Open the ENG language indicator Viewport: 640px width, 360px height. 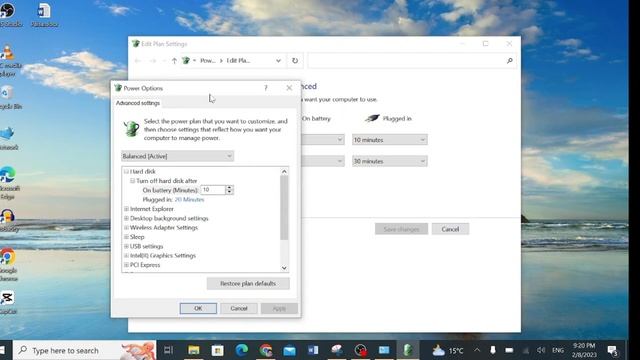point(558,350)
